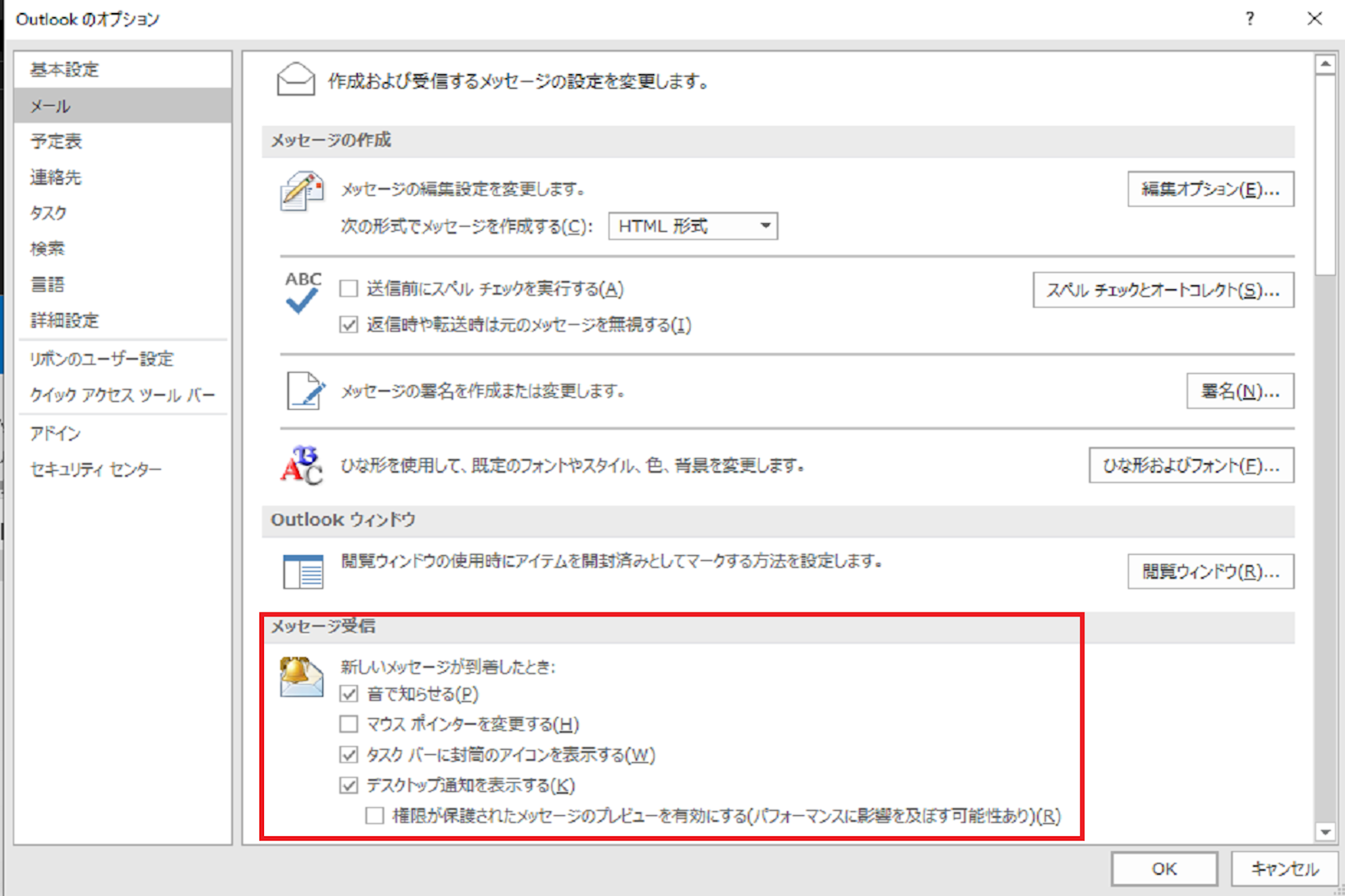Viewport: 1345px width, 896px height.
Task: Open 詳細設定 category in sidebar
Action: coord(64,320)
